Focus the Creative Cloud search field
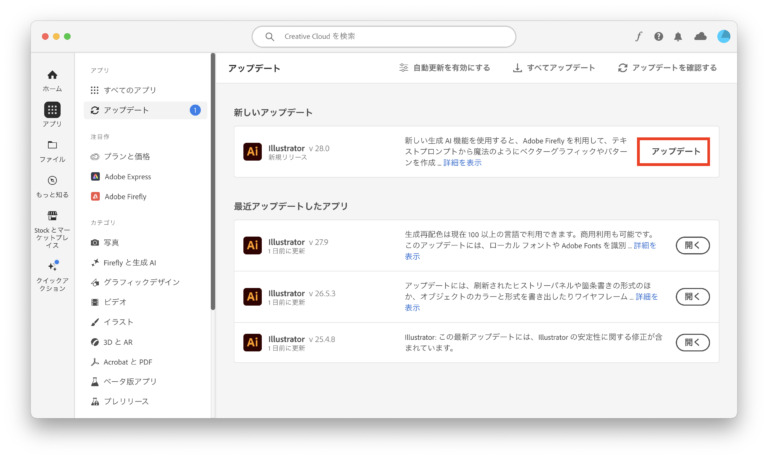Screen dimensions: 768x459 [384, 37]
